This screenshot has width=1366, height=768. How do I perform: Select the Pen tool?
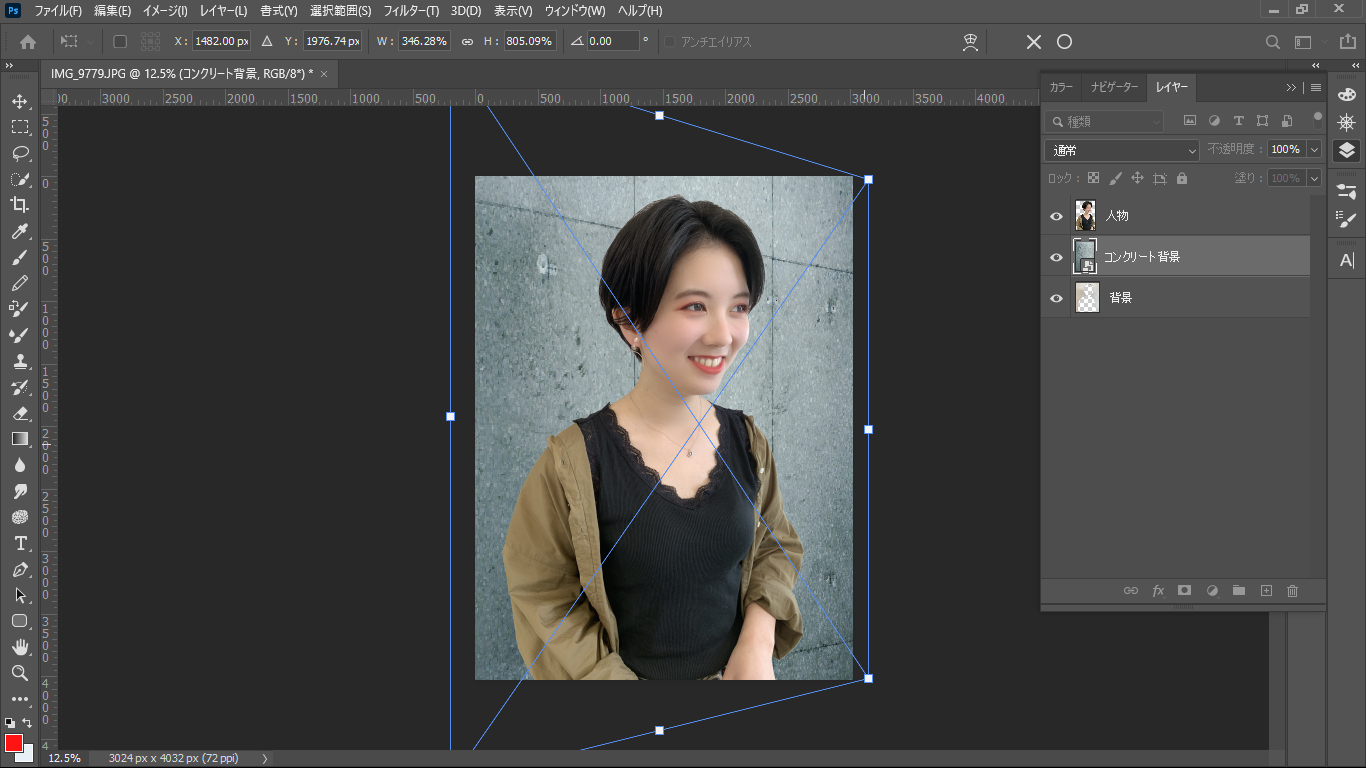[x=19, y=569]
